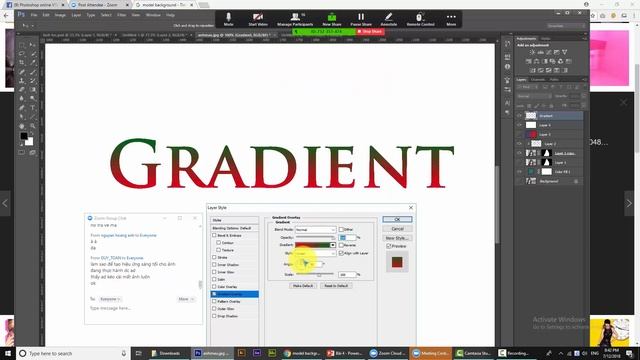This screenshot has height=360, width=640.
Task: Select the Zoom tool
Action: pyautogui.click(x=33, y=126)
